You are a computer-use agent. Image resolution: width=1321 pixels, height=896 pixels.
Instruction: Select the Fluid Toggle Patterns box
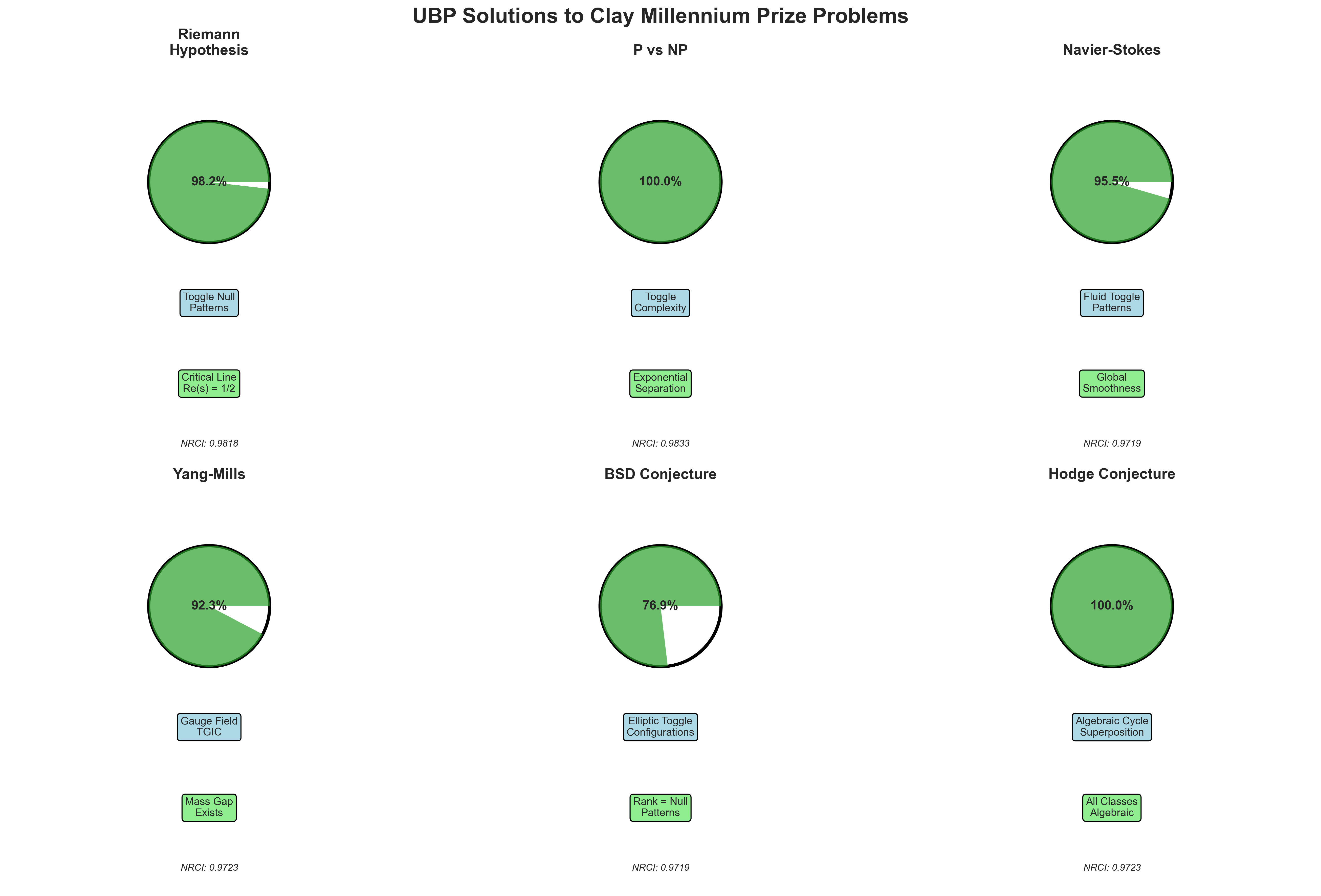coord(1111,302)
